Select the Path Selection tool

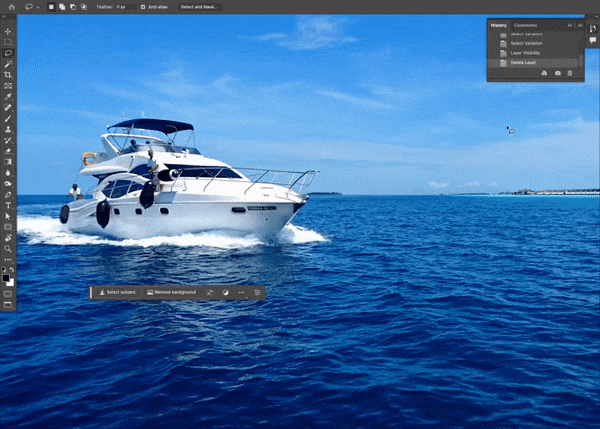click(x=8, y=216)
